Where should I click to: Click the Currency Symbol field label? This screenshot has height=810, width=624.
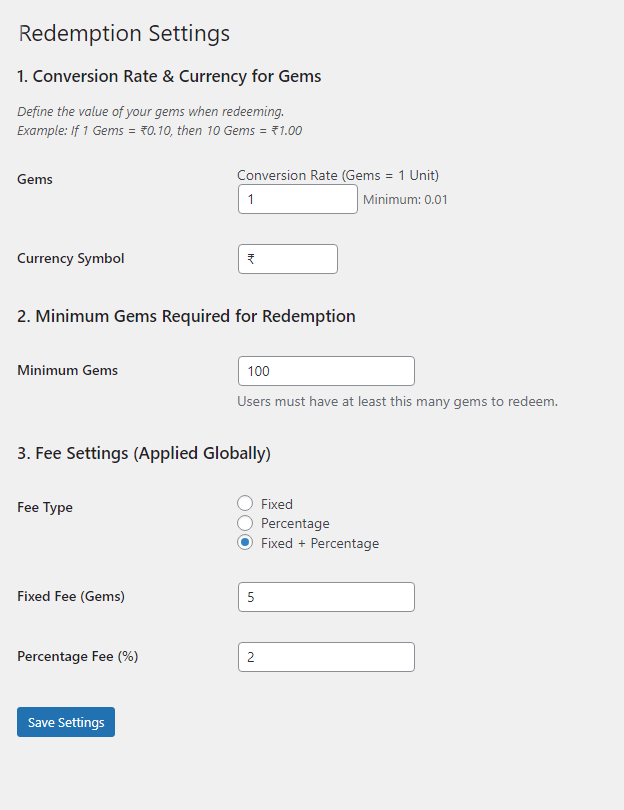pyautogui.click(x=71, y=258)
